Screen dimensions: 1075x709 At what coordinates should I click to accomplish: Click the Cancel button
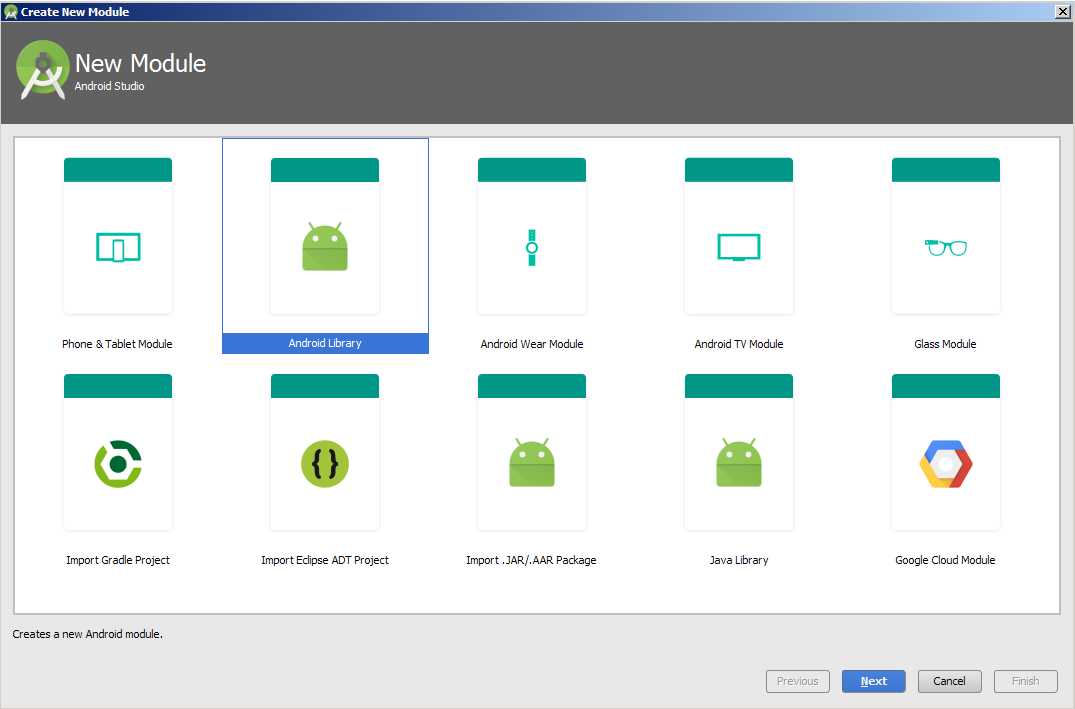point(950,681)
